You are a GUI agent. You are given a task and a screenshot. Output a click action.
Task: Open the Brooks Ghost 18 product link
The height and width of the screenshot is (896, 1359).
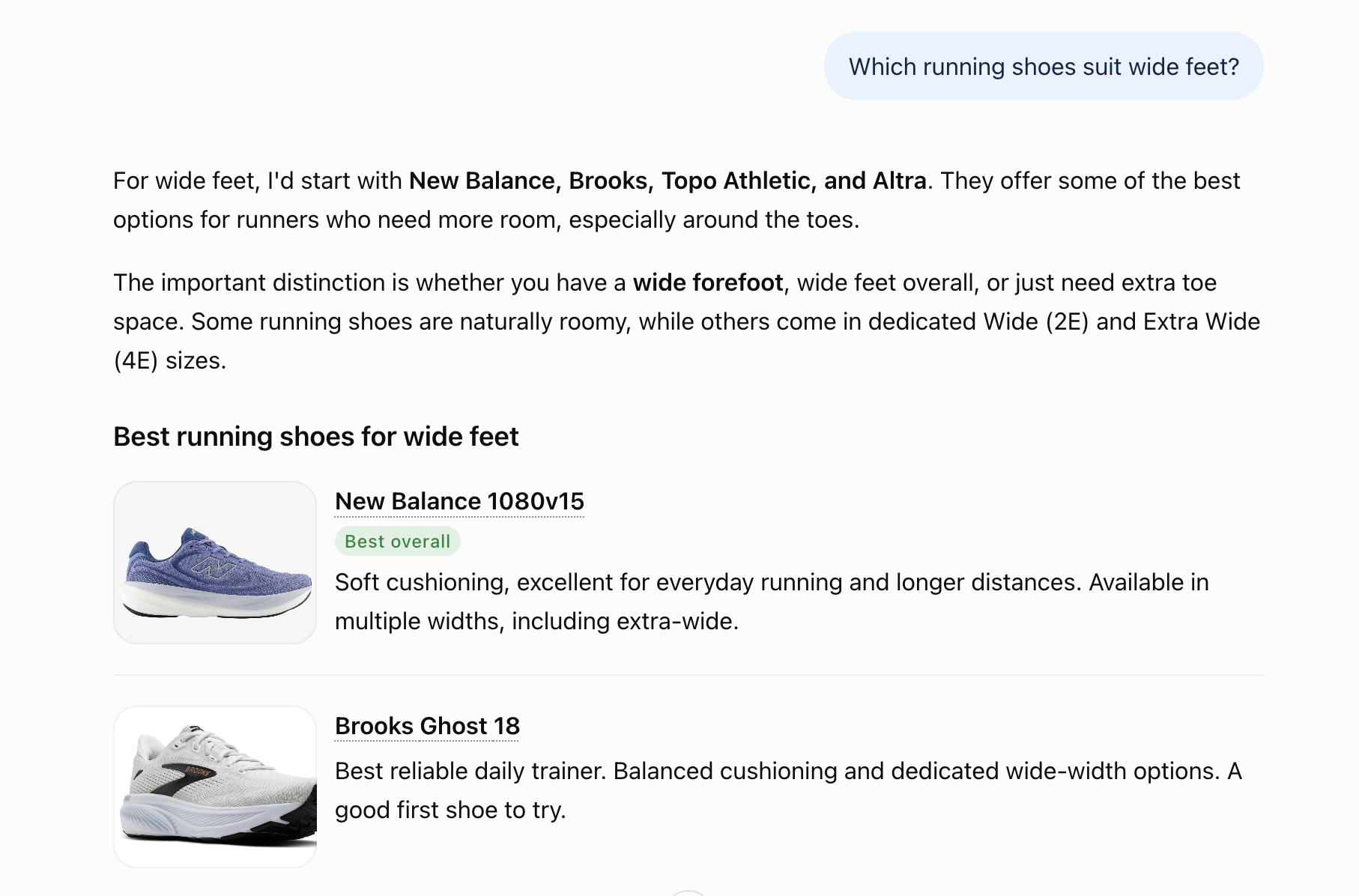(x=427, y=726)
